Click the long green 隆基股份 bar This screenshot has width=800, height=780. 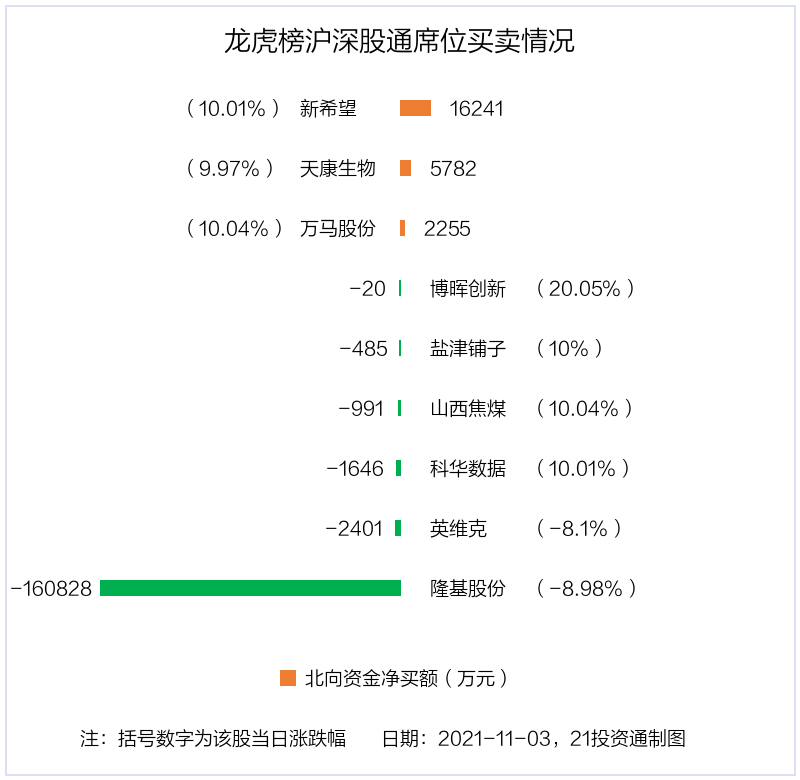tap(250, 588)
